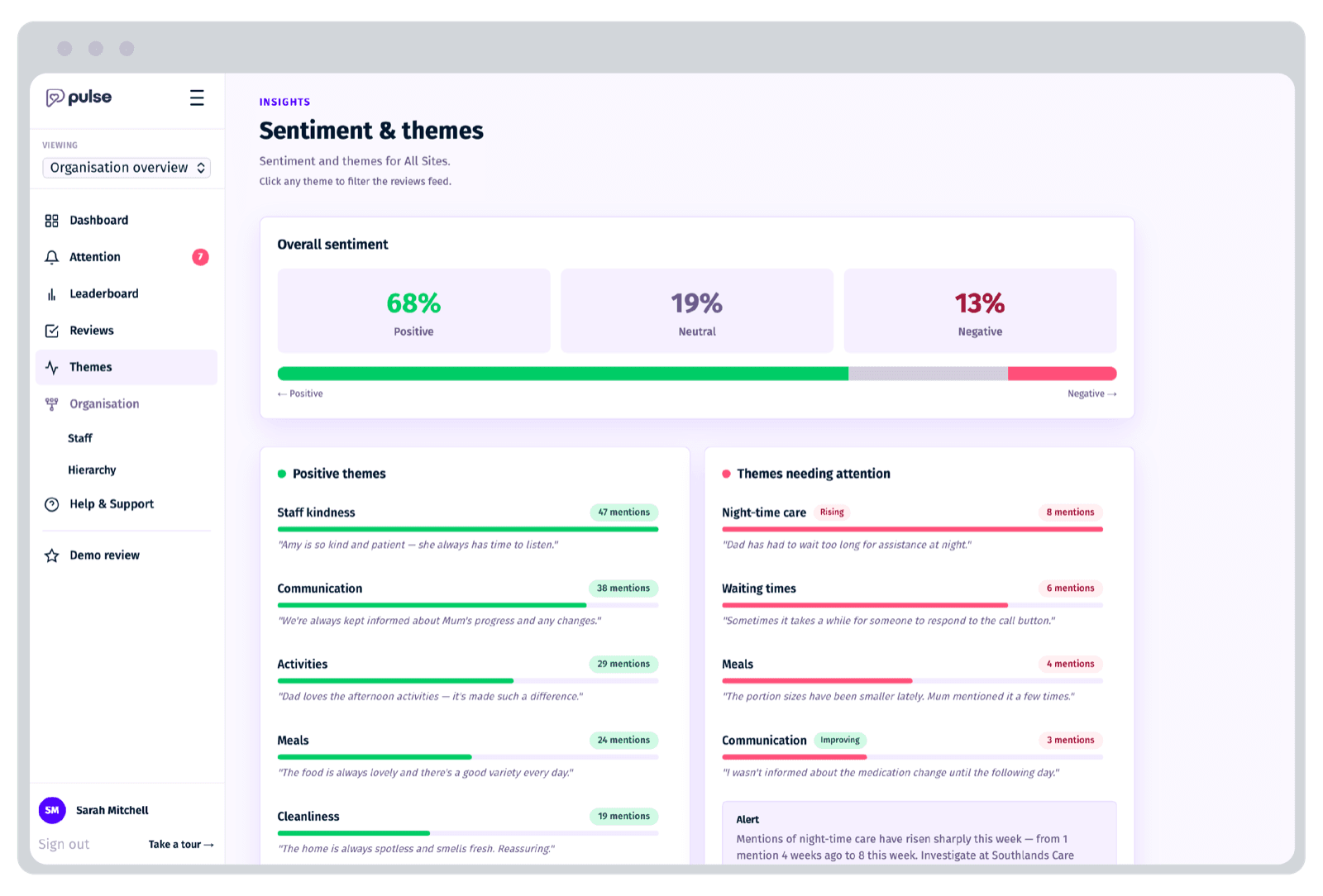Click the Leaderboard bar chart icon
This screenshot has height=896, width=1323.
click(x=51, y=294)
